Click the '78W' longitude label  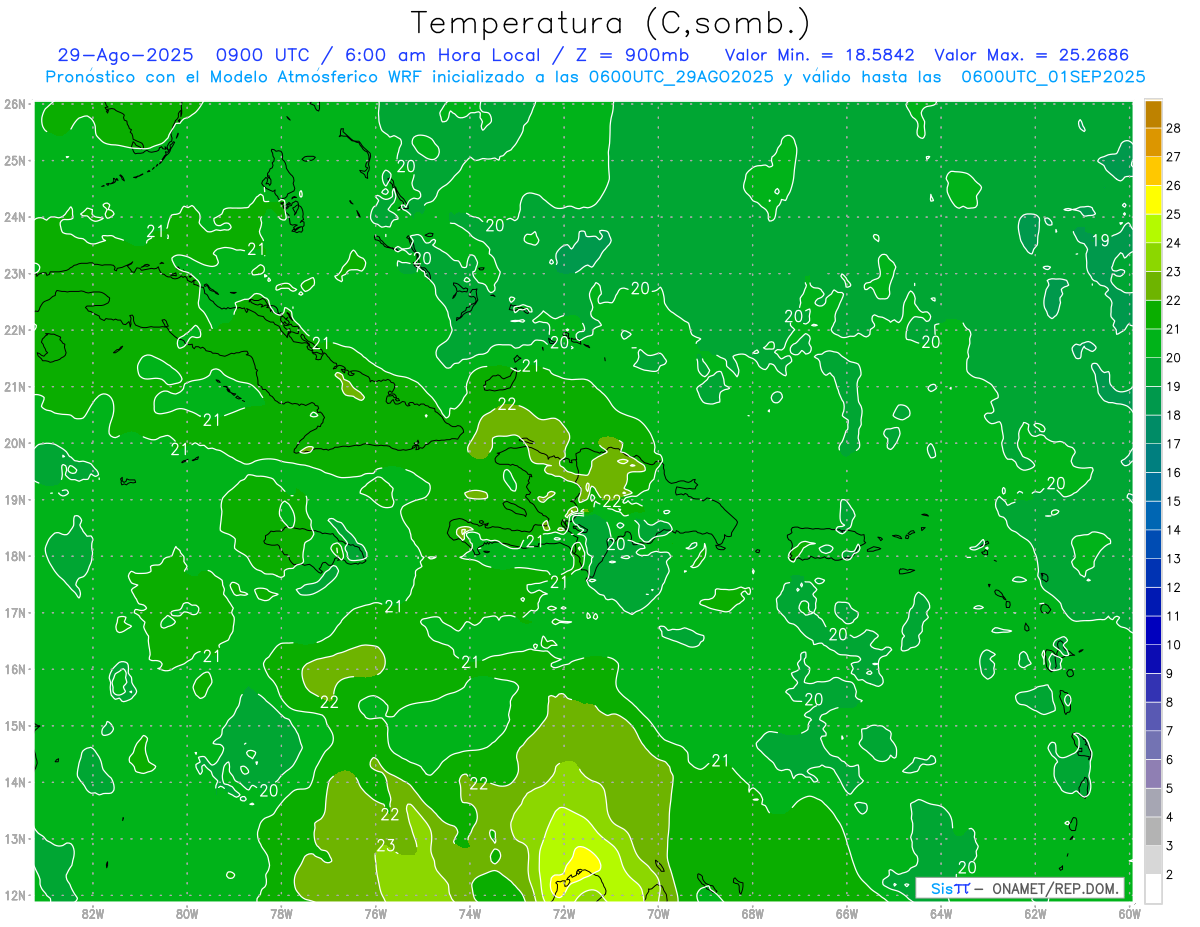[x=281, y=913]
